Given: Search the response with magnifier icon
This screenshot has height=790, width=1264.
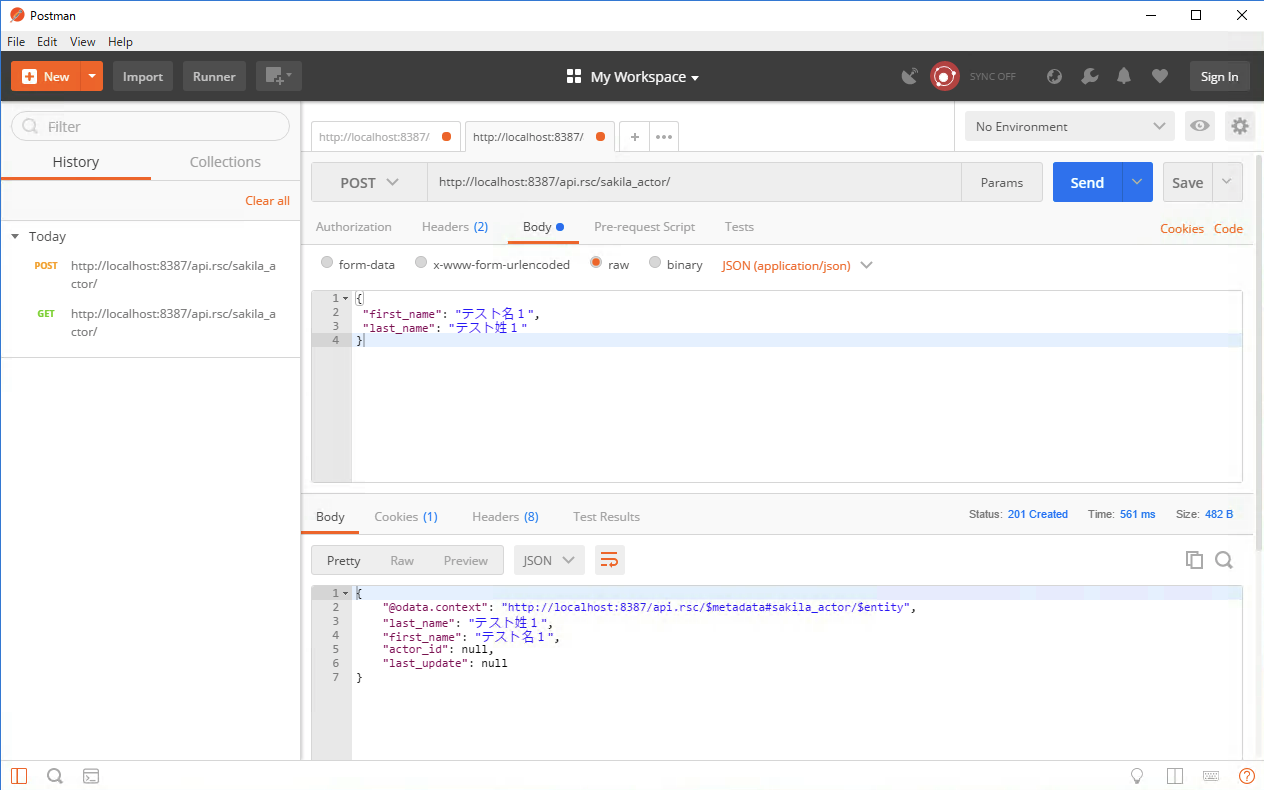Looking at the screenshot, I should (x=1223, y=560).
